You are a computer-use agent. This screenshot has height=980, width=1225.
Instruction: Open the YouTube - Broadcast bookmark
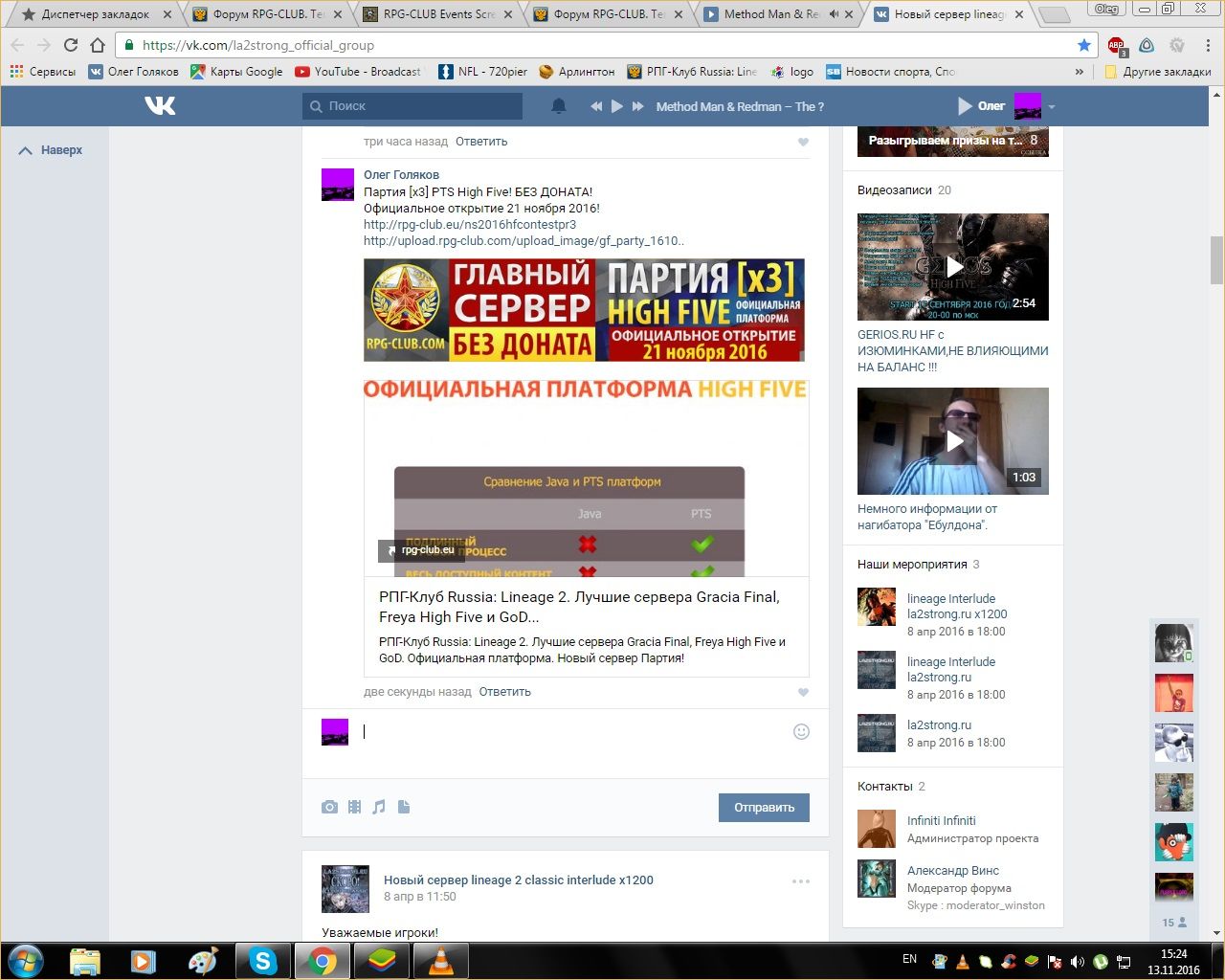coord(358,72)
